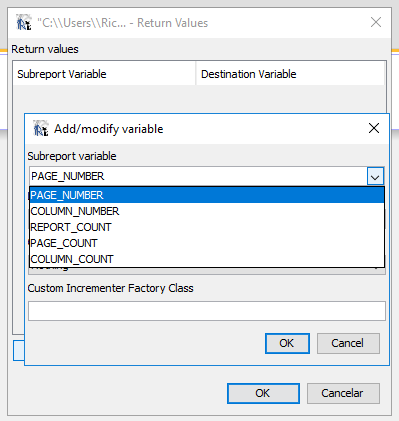Collapse the Subreport variable dropdown arrow
The height and width of the screenshot is (421, 399).
(375, 176)
